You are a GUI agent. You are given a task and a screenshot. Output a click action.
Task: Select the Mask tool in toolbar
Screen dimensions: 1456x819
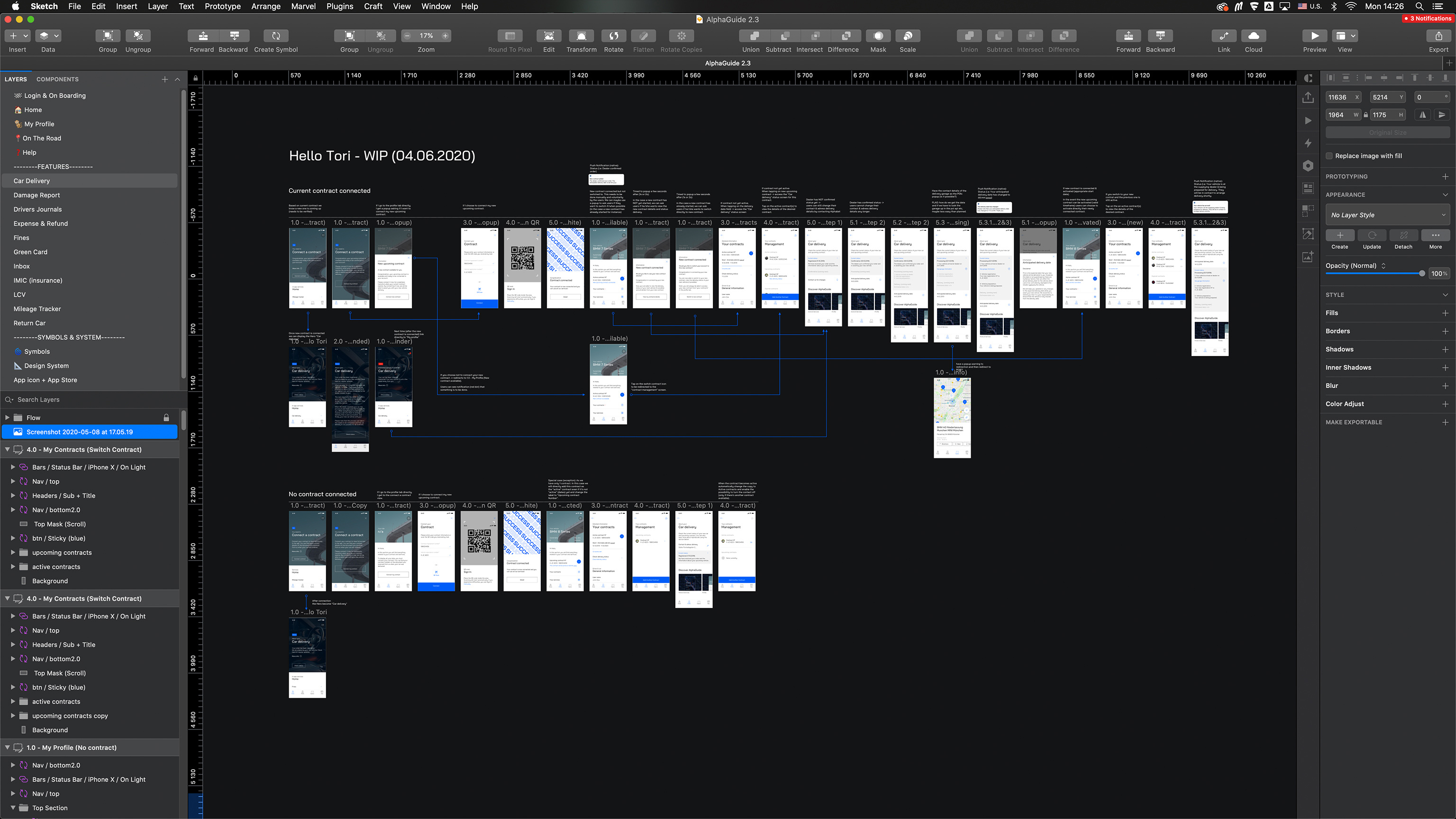(x=878, y=36)
